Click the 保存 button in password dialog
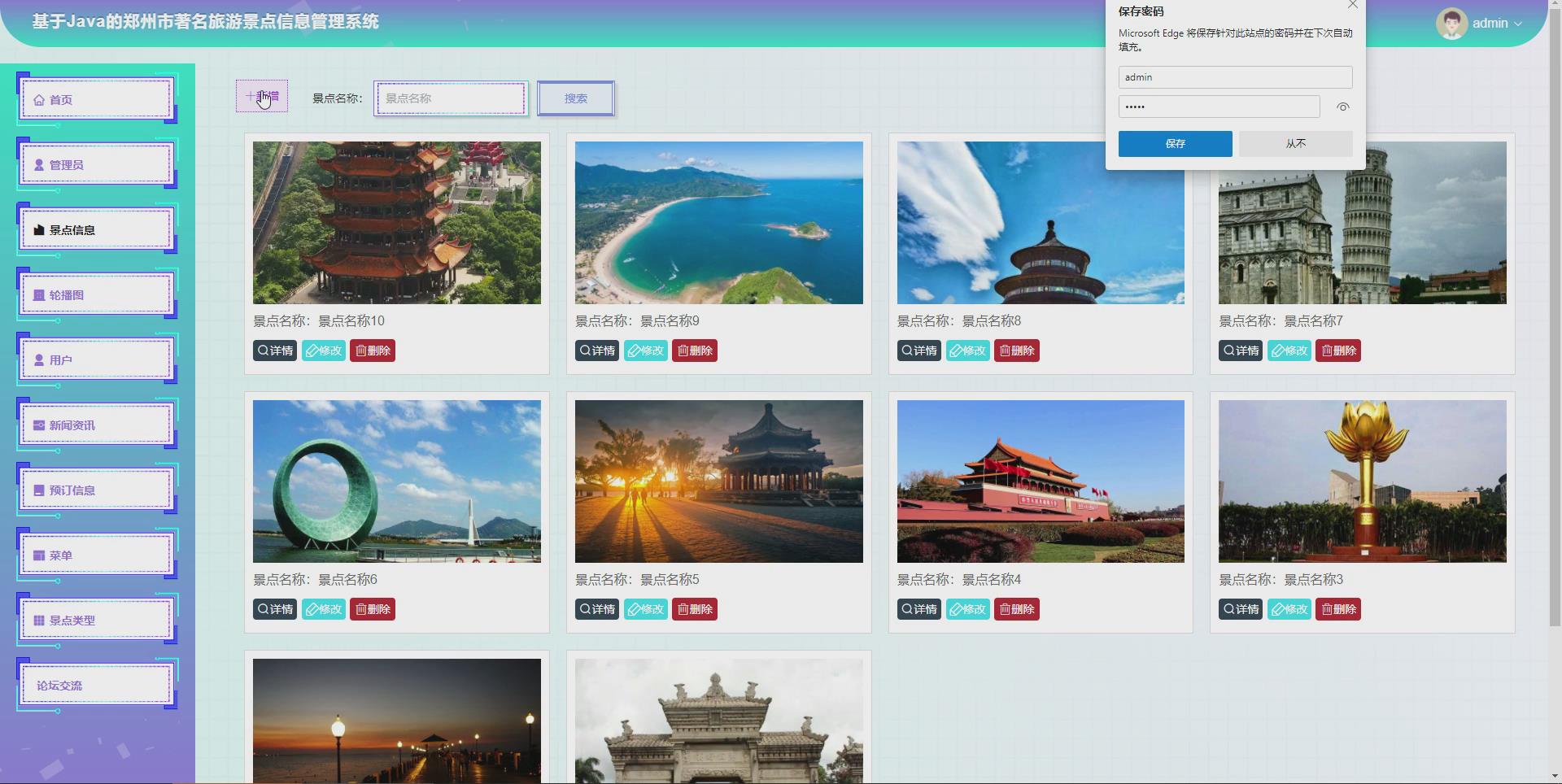 pos(1174,143)
